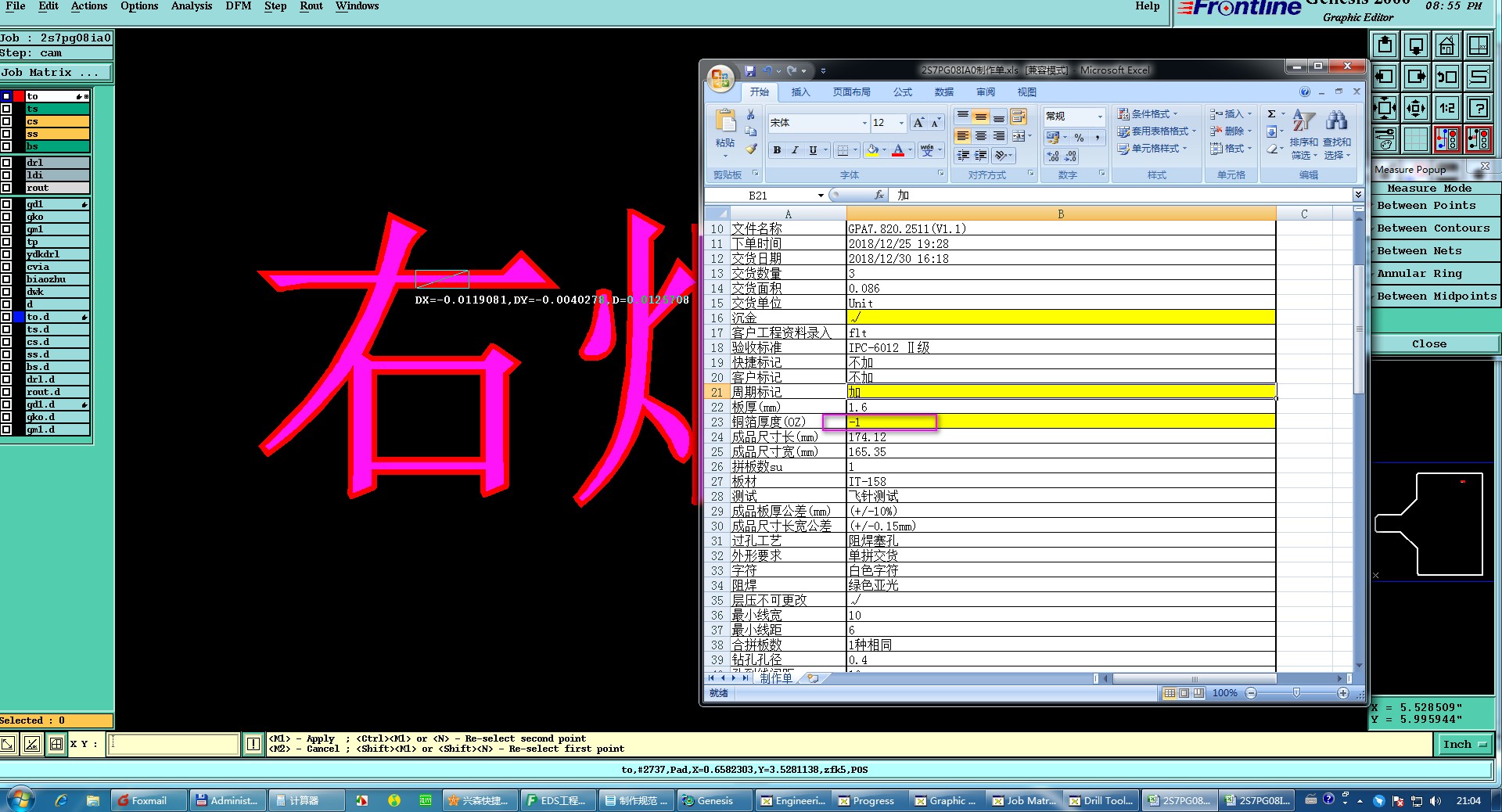This screenshot has width=1502, height=812.
Task: Click the 1:2 zoom scale icon
Action: 1447,109
